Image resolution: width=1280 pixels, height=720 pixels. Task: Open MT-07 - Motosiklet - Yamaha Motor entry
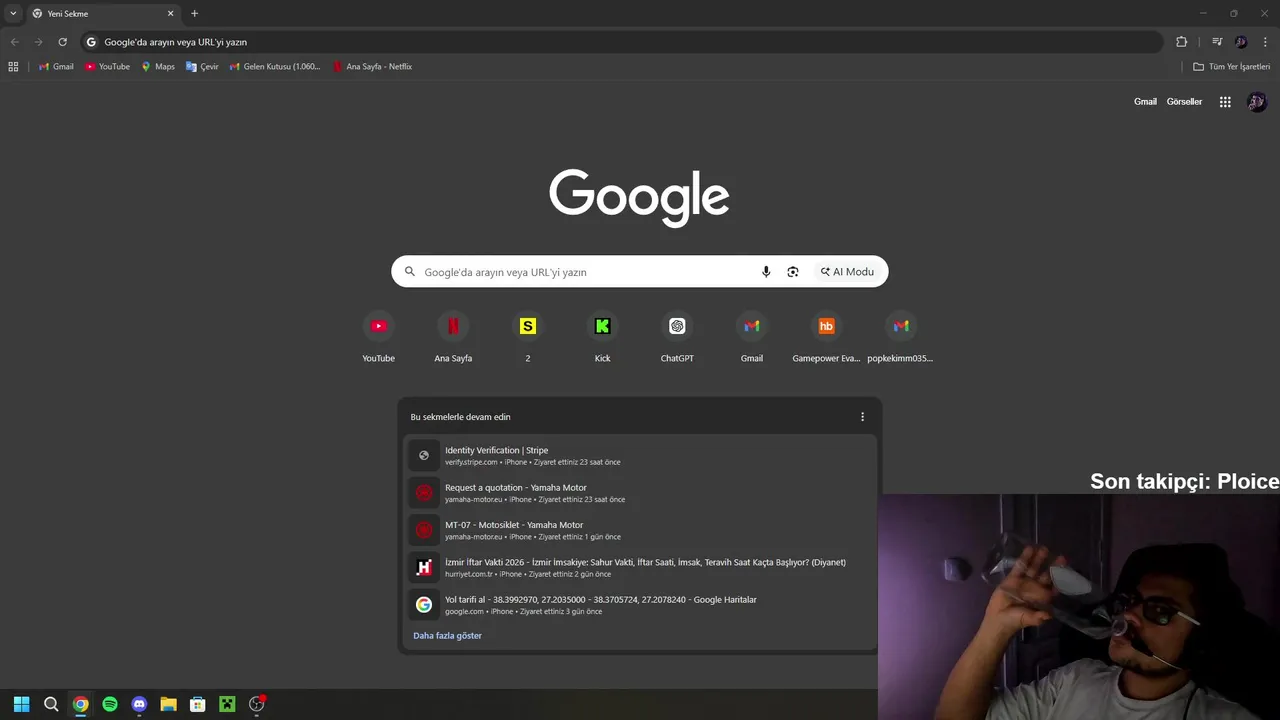click(x=640, y=530)
